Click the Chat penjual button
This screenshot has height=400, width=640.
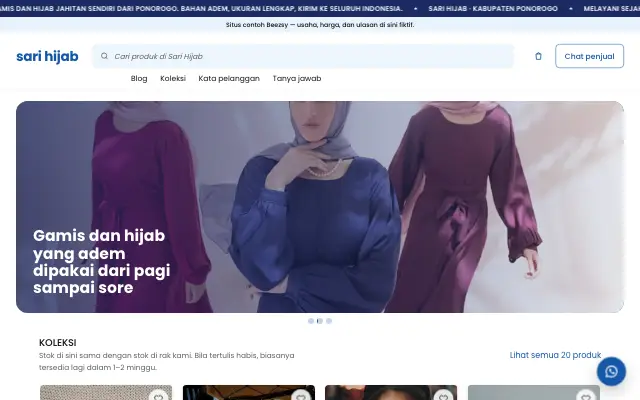(589, 56)
